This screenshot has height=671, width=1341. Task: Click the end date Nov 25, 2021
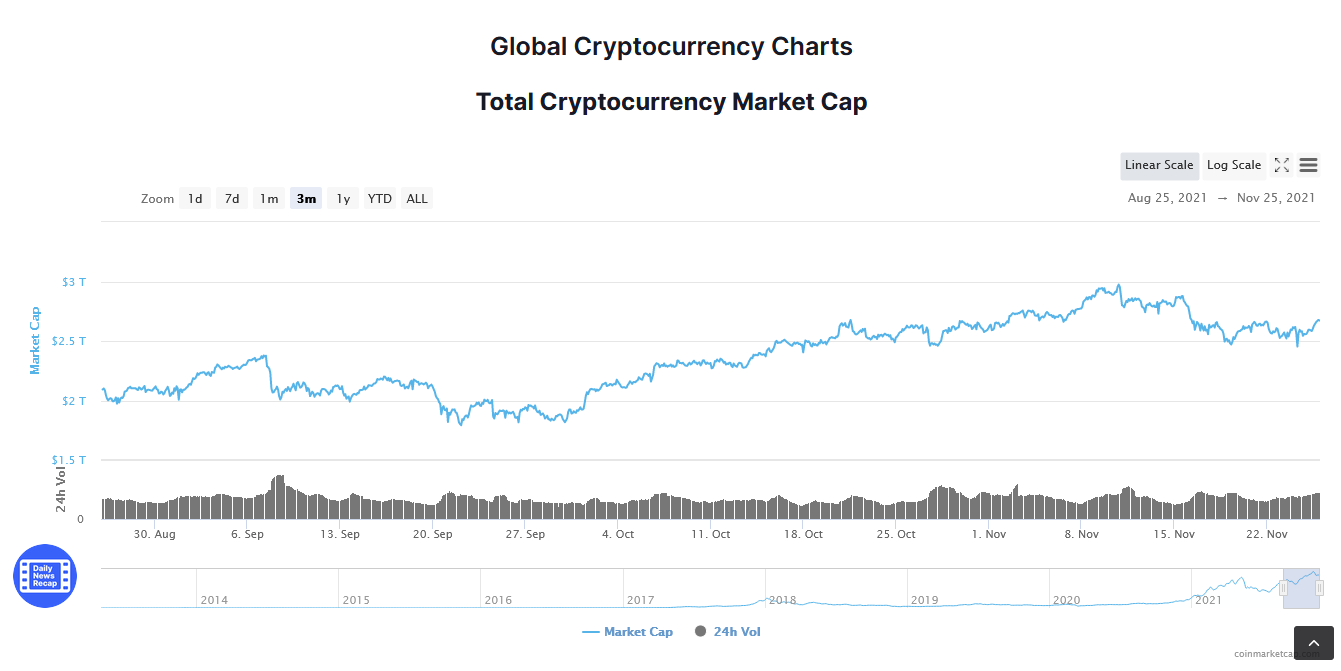1276,198
